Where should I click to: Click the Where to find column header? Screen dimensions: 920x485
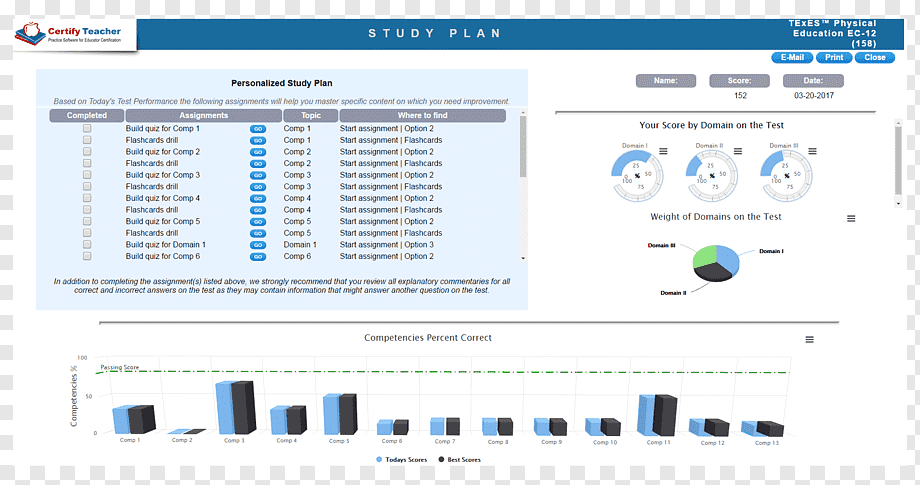[x=422, y=116]
